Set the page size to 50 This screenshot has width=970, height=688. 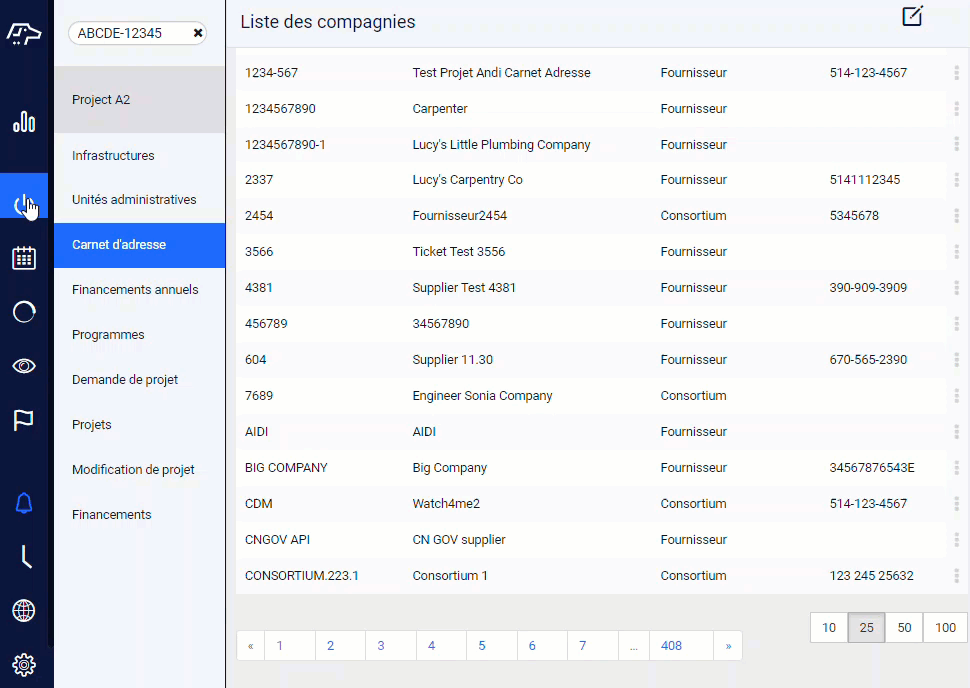coord(904,627)
